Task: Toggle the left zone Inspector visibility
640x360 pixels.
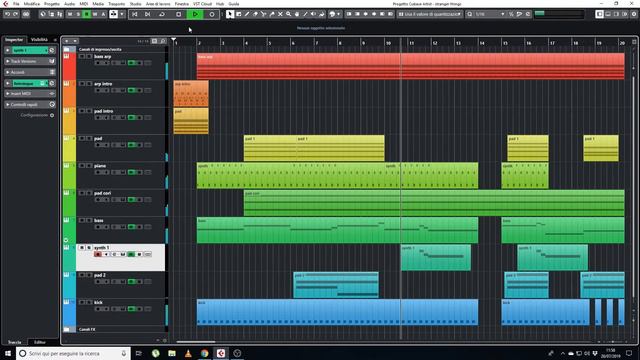Action: (x=599, y=14)
